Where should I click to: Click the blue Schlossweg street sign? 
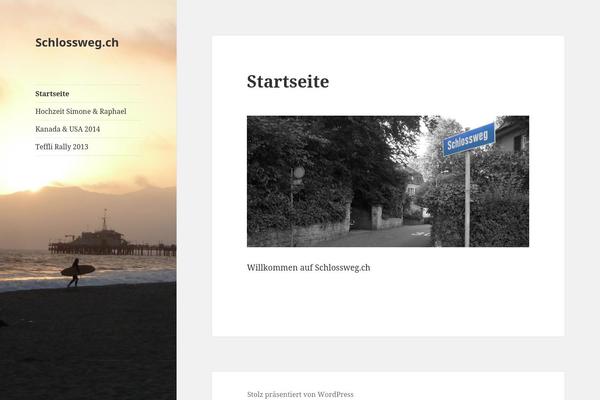(x=468, y=139)
